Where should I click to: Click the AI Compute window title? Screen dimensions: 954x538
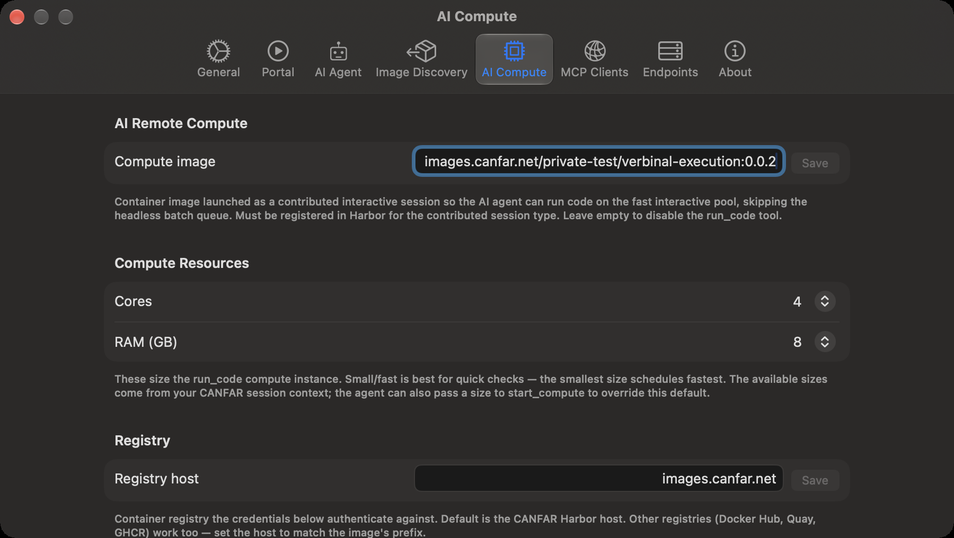pyautogui.click(x=476, y=16)
